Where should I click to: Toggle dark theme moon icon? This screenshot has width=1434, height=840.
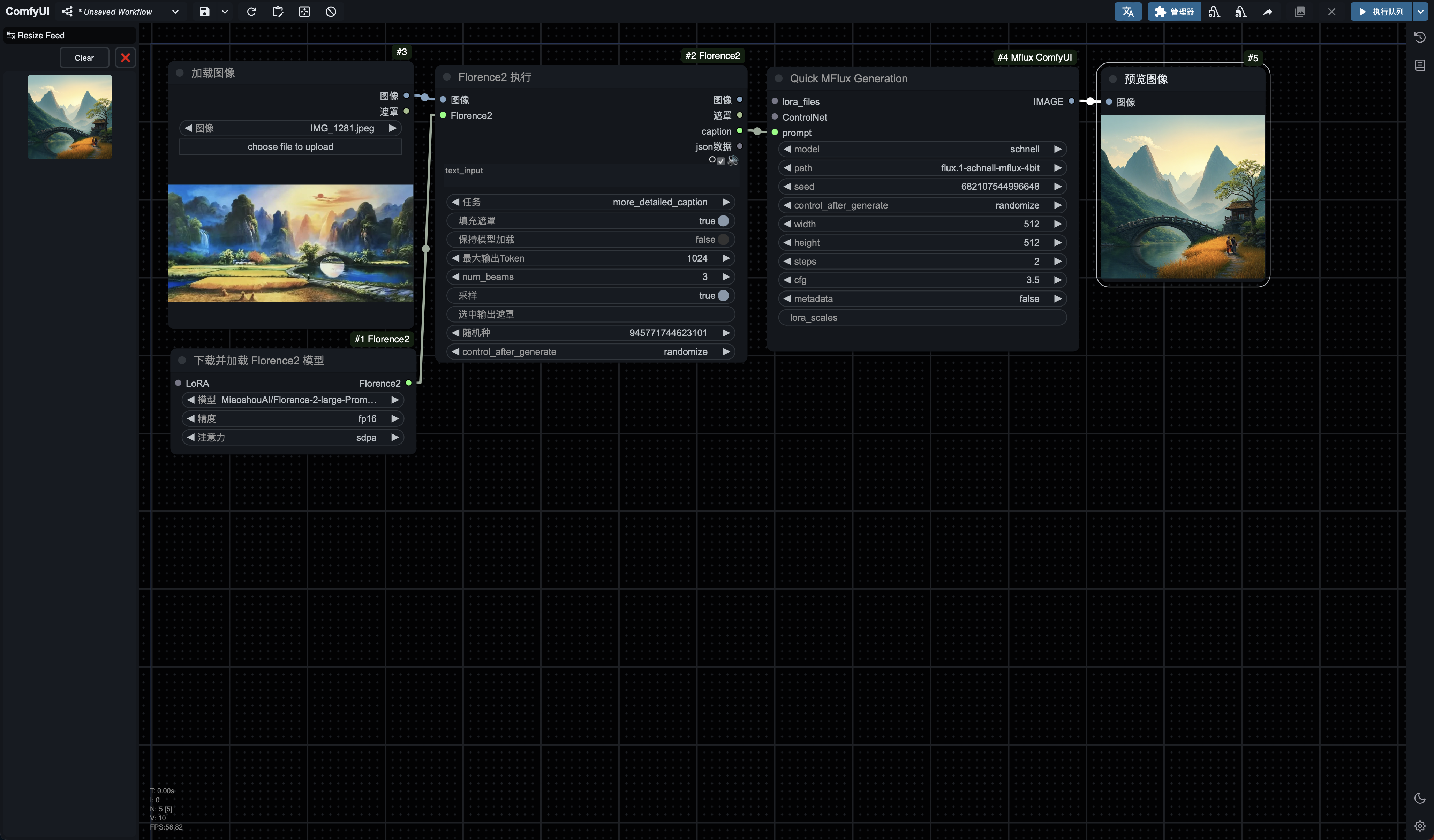tap(1420, 798)
